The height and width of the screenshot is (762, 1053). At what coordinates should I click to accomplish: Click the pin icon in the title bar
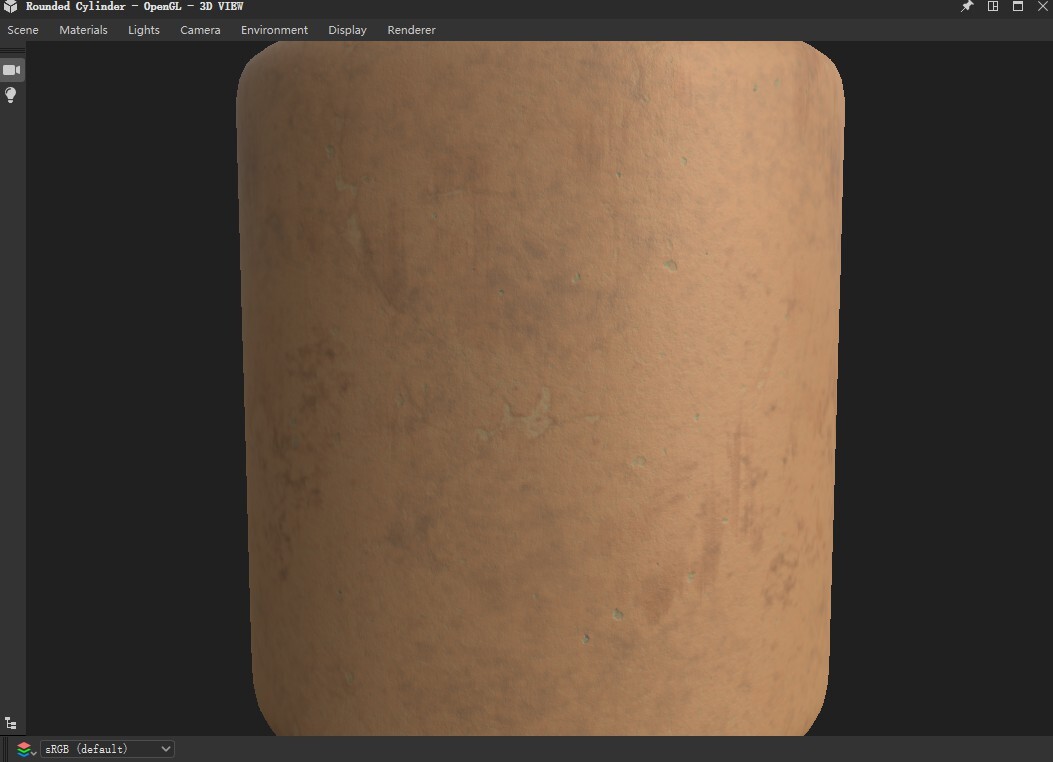966,6
